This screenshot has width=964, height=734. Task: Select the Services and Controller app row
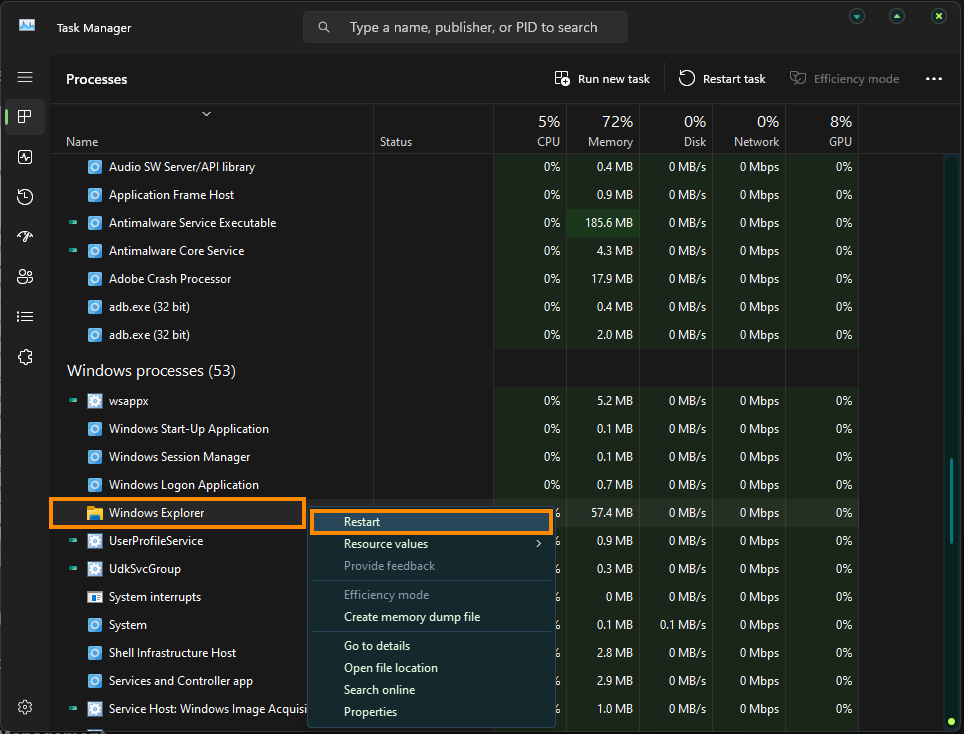[x=179, y=681]
